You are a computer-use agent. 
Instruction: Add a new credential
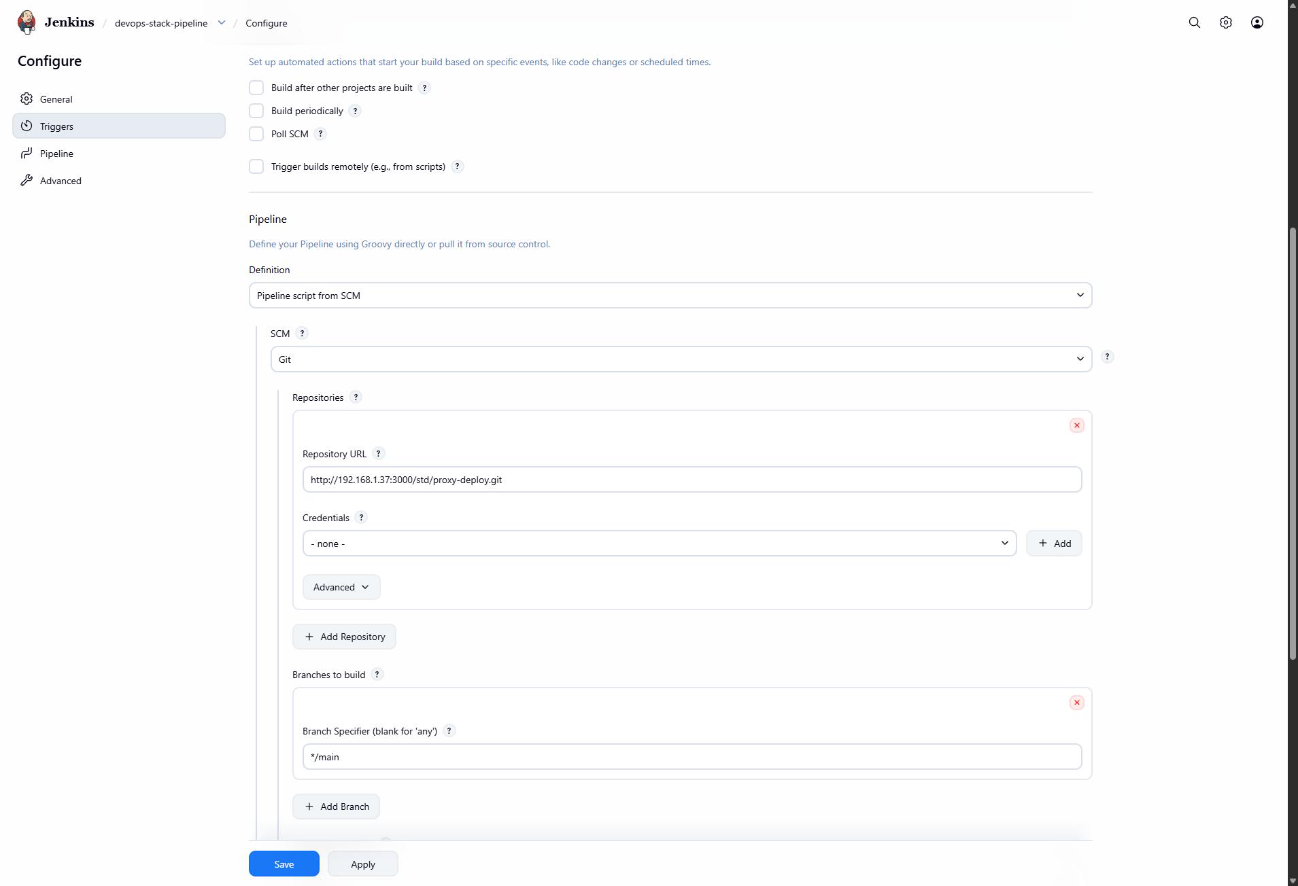[x=1054, y=543]
